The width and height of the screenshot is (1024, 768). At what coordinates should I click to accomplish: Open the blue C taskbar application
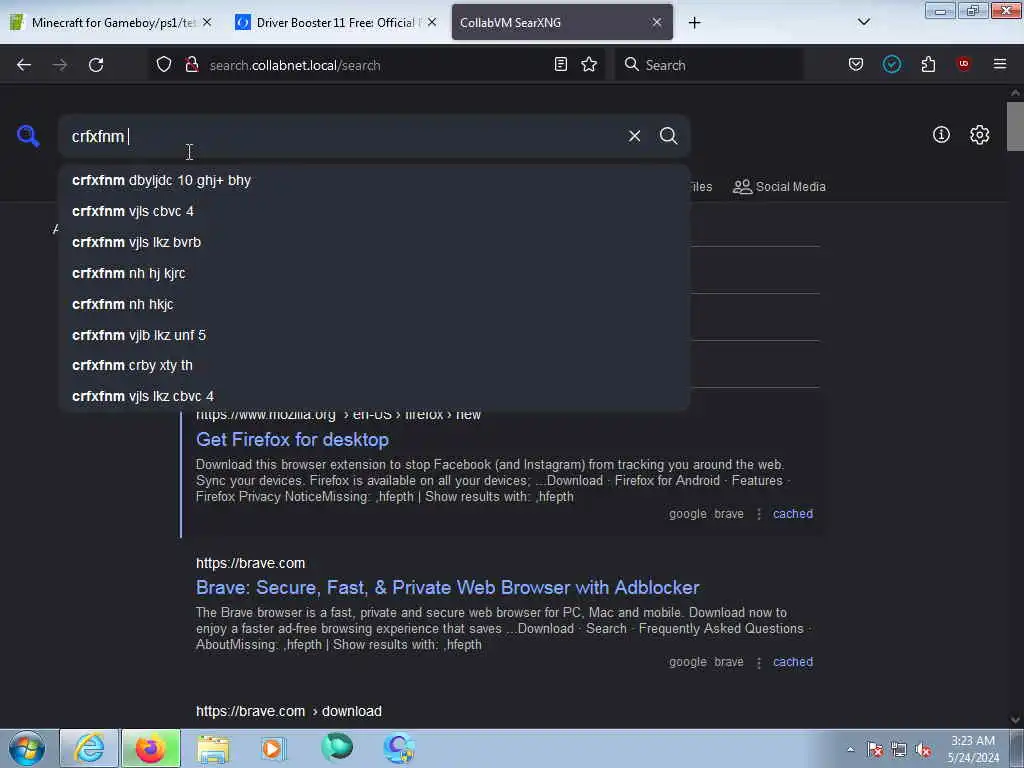click(398, 748)
